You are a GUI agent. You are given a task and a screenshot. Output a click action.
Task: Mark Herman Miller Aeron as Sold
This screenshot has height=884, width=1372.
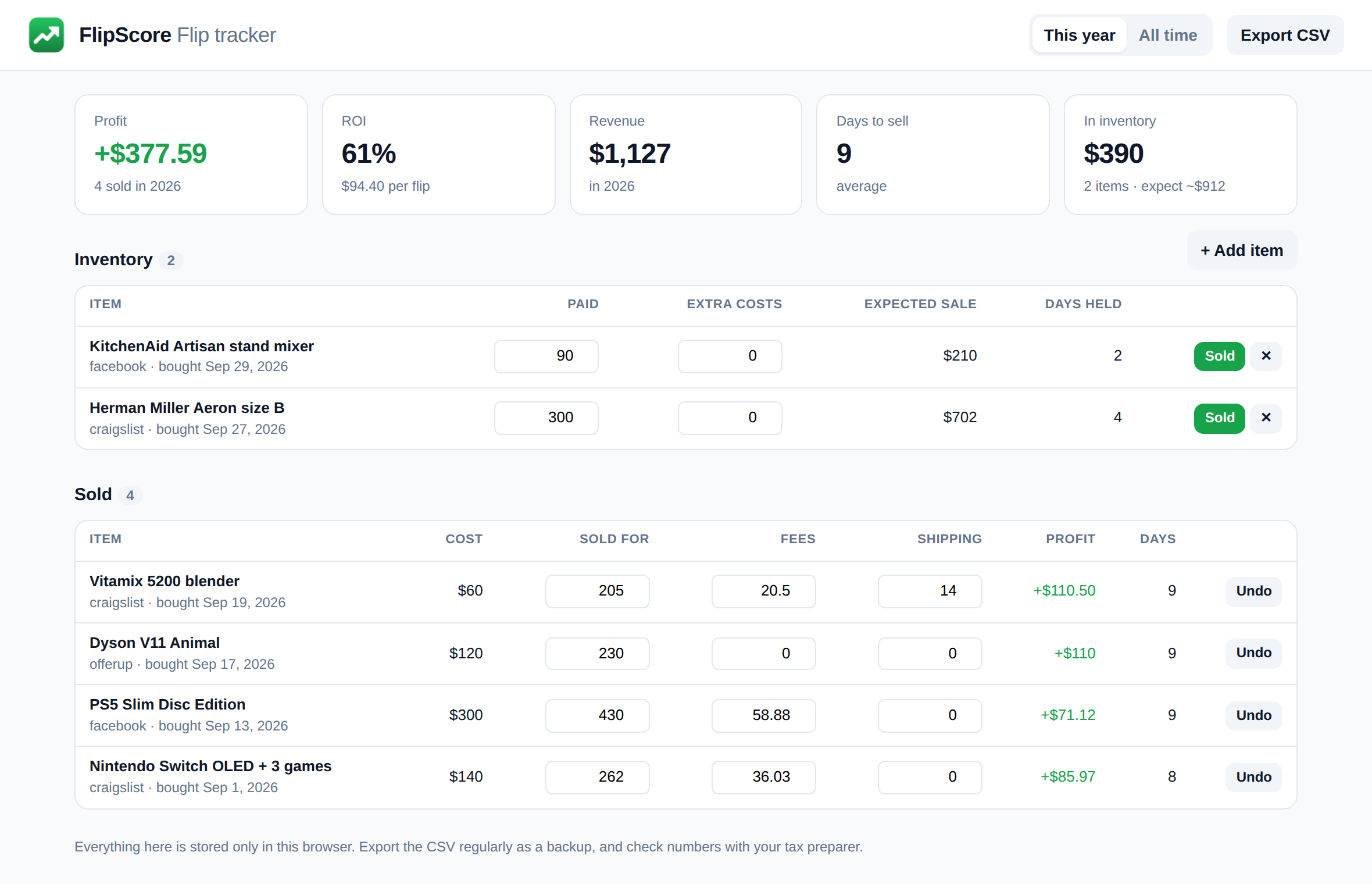click(x=1219, y=418)
